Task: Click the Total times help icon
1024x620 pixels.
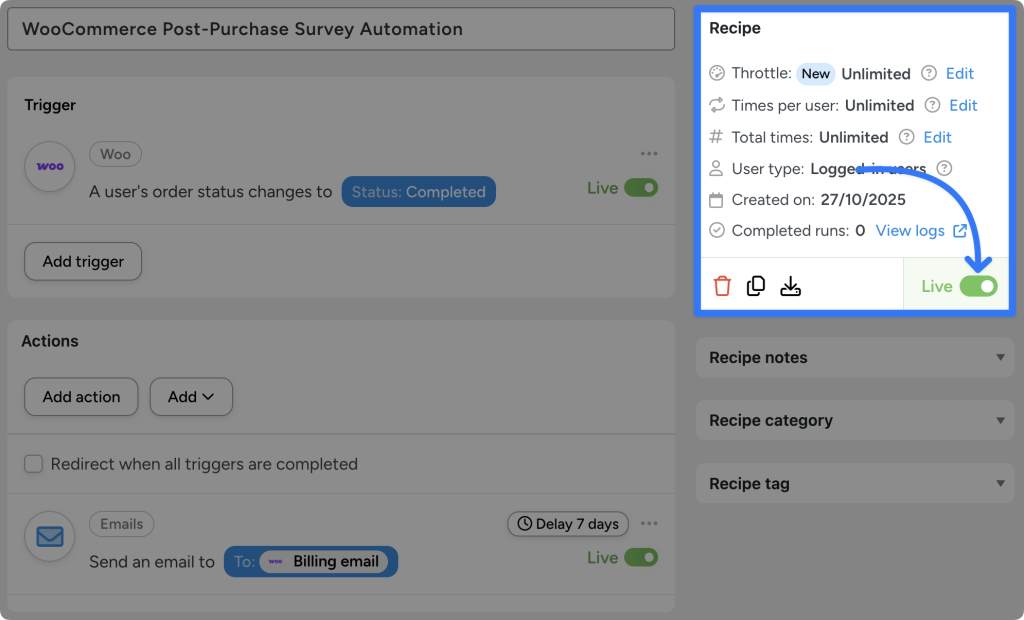Action: (904, 137)
